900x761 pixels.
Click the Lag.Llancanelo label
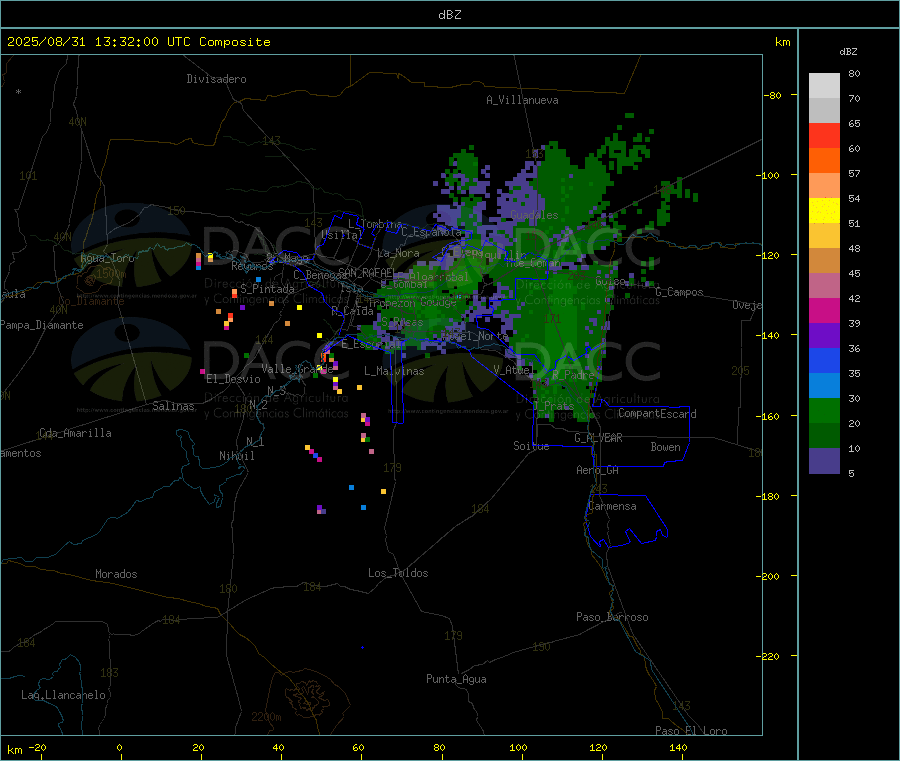(63, 695)
